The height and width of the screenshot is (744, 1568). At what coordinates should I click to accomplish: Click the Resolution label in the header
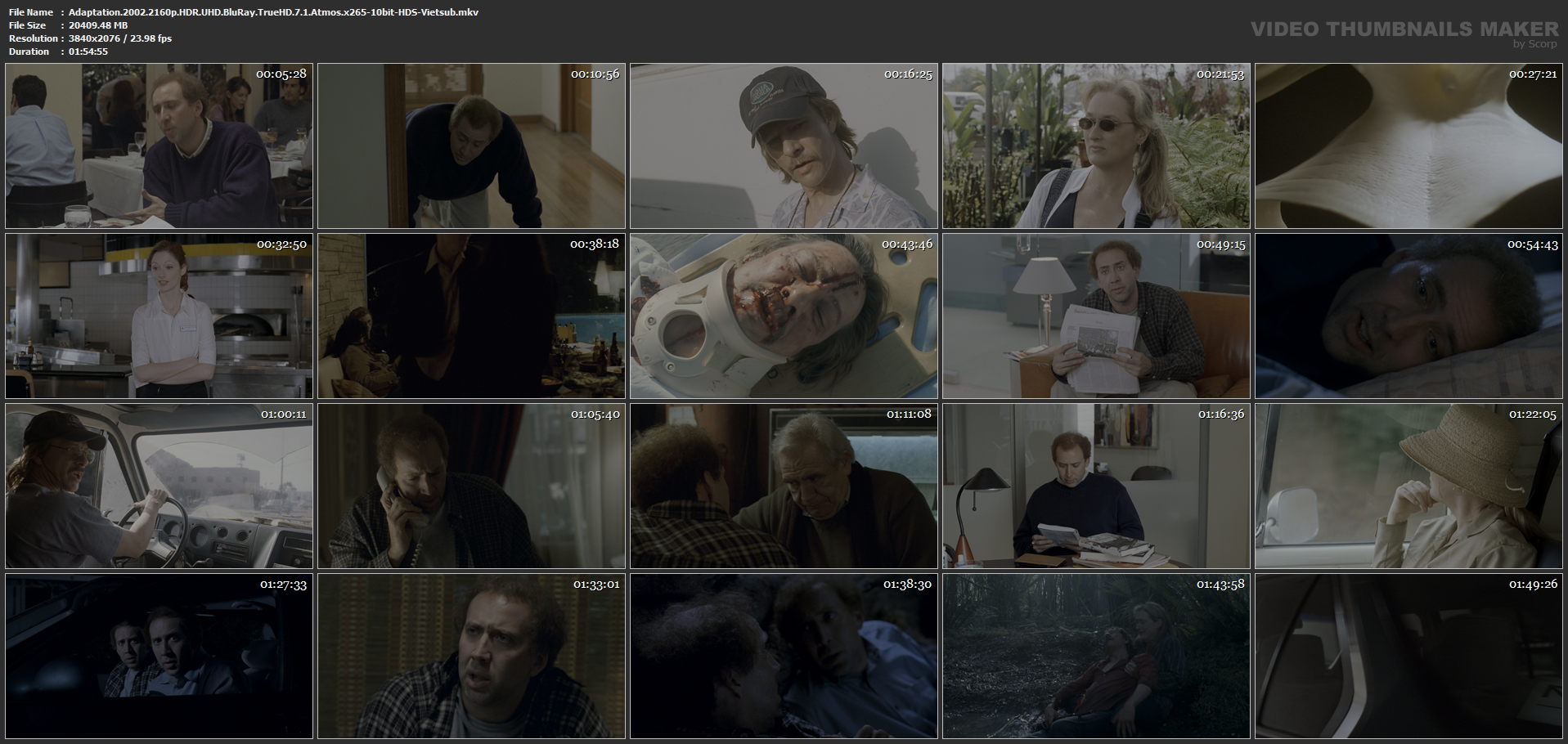(x=34, y=38)
